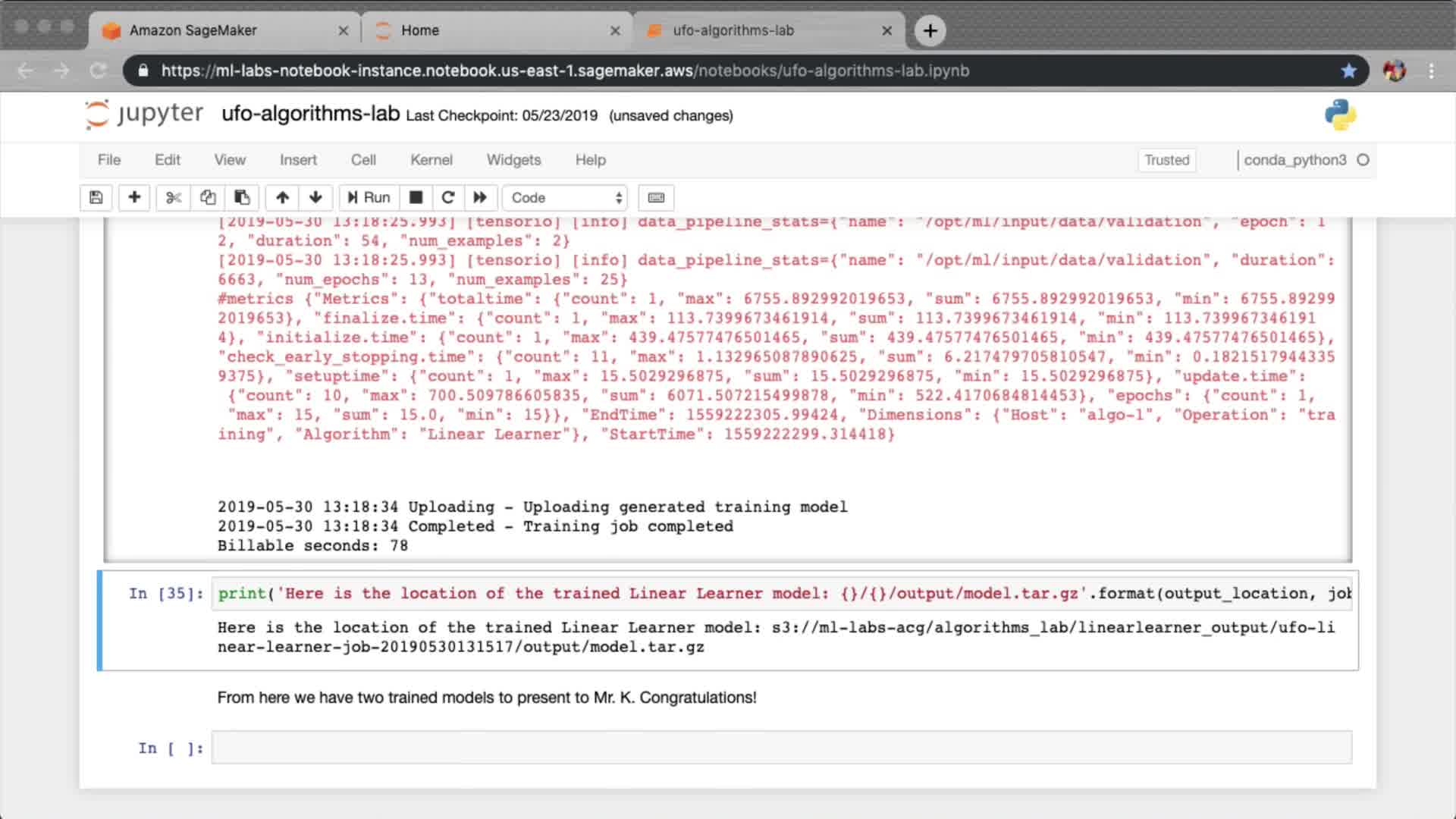Viewport: 1456px width, 819px height.
Task: Run the selected cell
Action: click(x=369, y=198)
